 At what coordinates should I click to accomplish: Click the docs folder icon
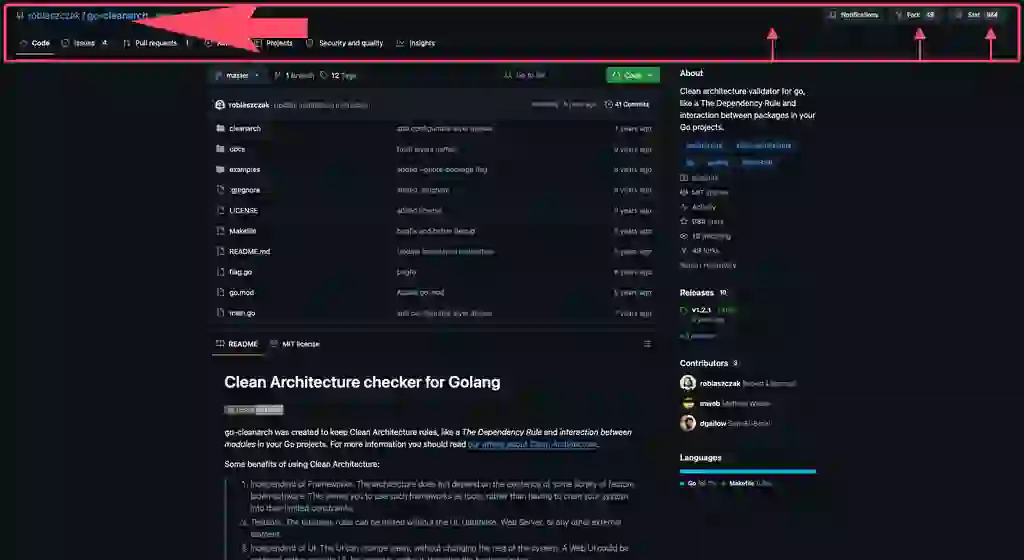tap(220, 149)
